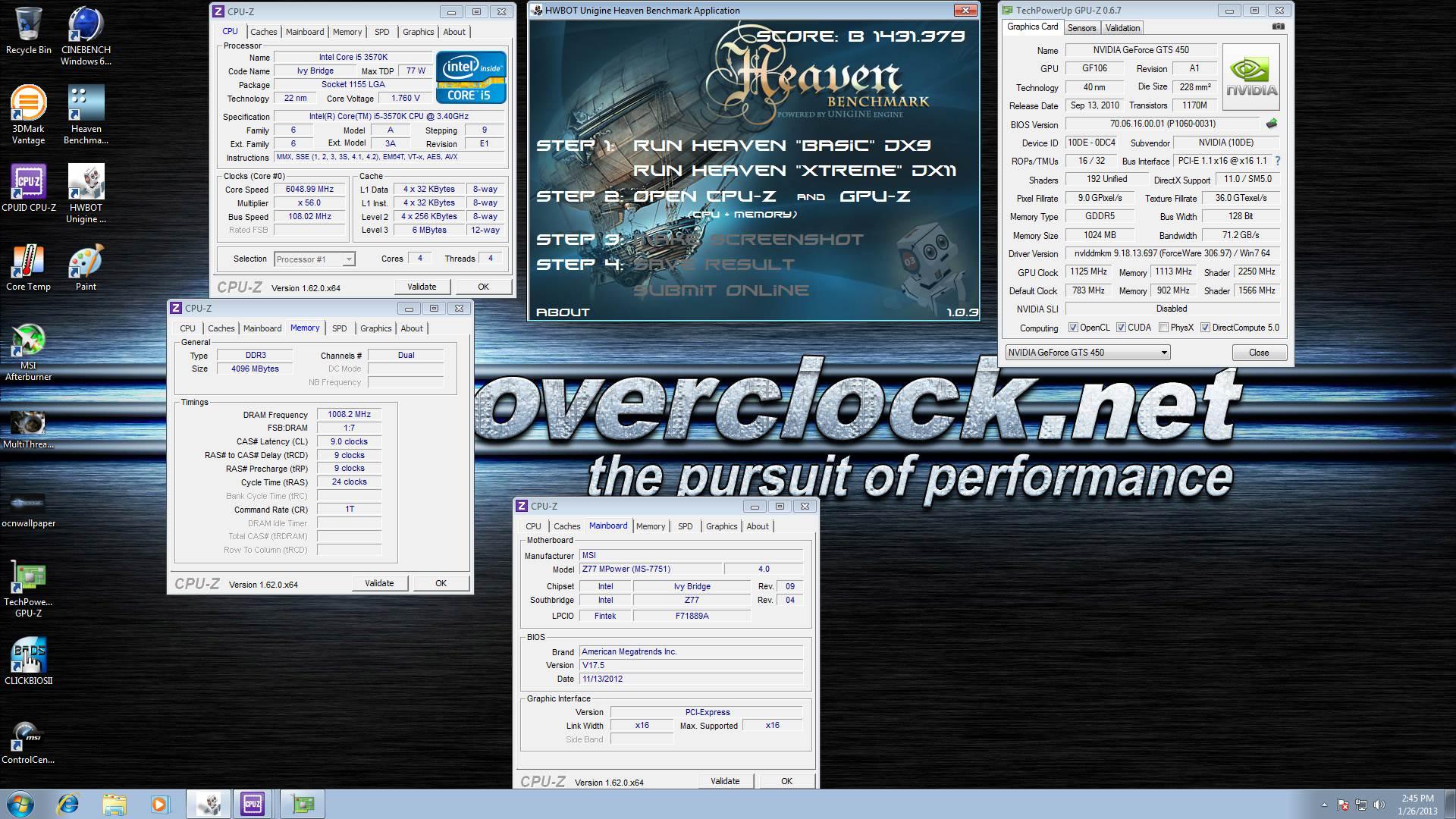Open Internet Explorer from taskbar
Screen dimensions: 1456x819
68,804
